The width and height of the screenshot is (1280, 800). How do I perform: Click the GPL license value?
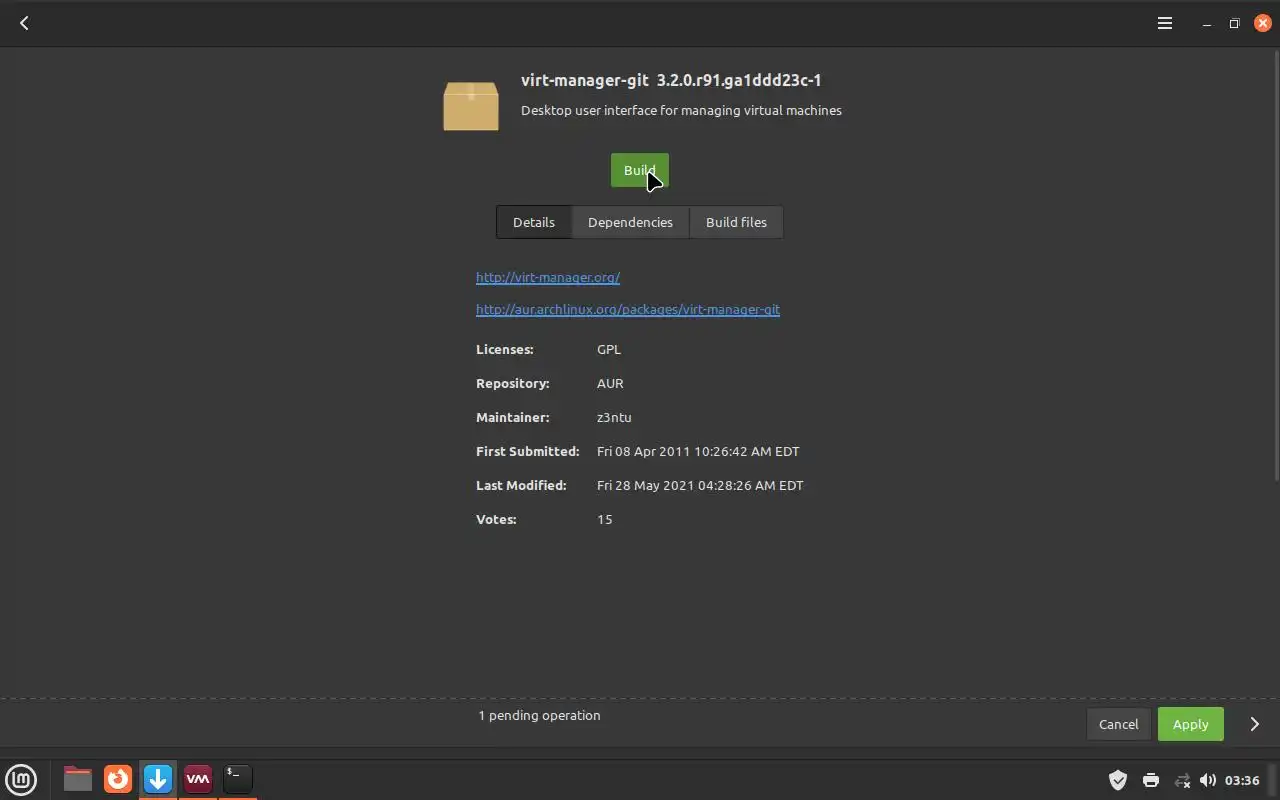(x=609, y=349)
